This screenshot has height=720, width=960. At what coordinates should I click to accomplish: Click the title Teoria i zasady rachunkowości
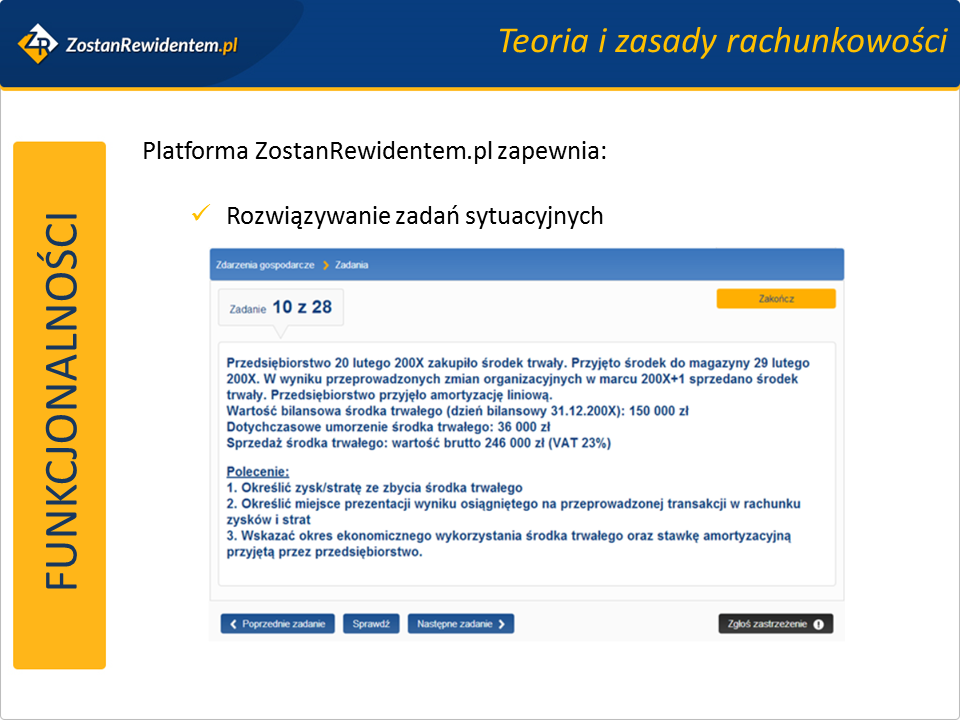722,41
